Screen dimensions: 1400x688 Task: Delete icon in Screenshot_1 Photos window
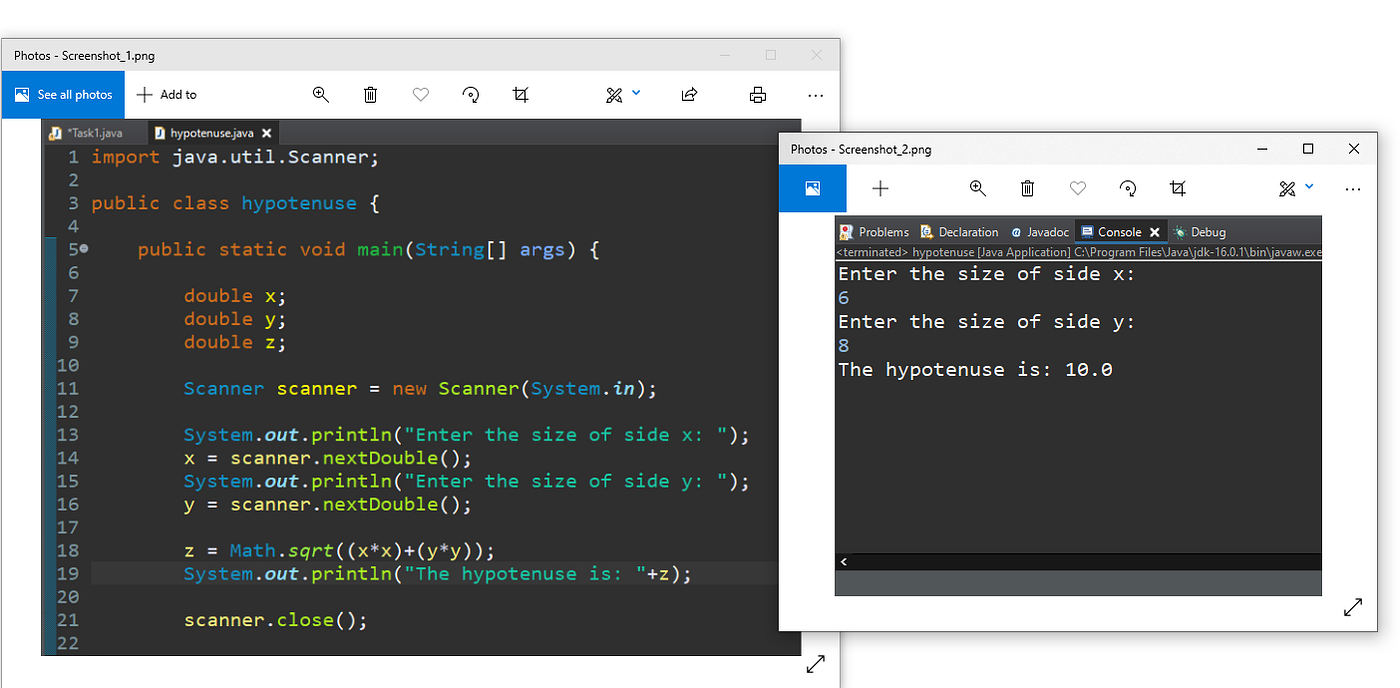click(370, 95)
